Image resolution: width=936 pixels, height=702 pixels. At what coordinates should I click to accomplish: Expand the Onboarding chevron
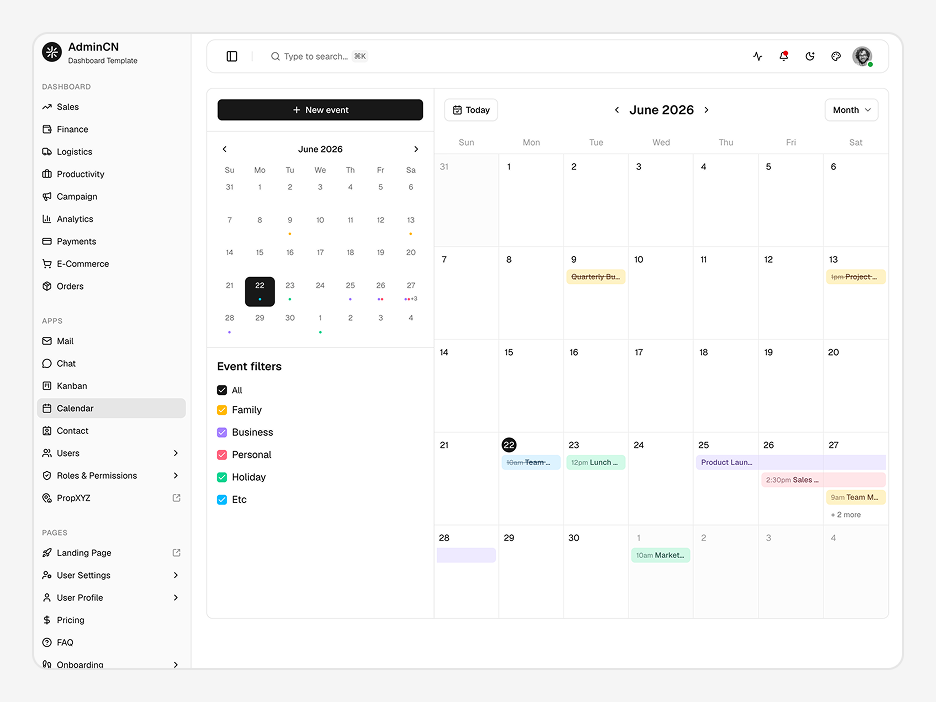(x=176, y=664)
